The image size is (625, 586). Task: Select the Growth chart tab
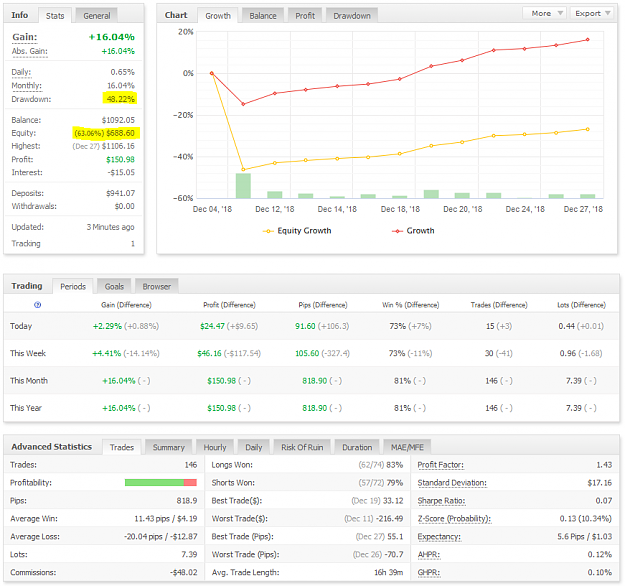click(x=218, y=16)
